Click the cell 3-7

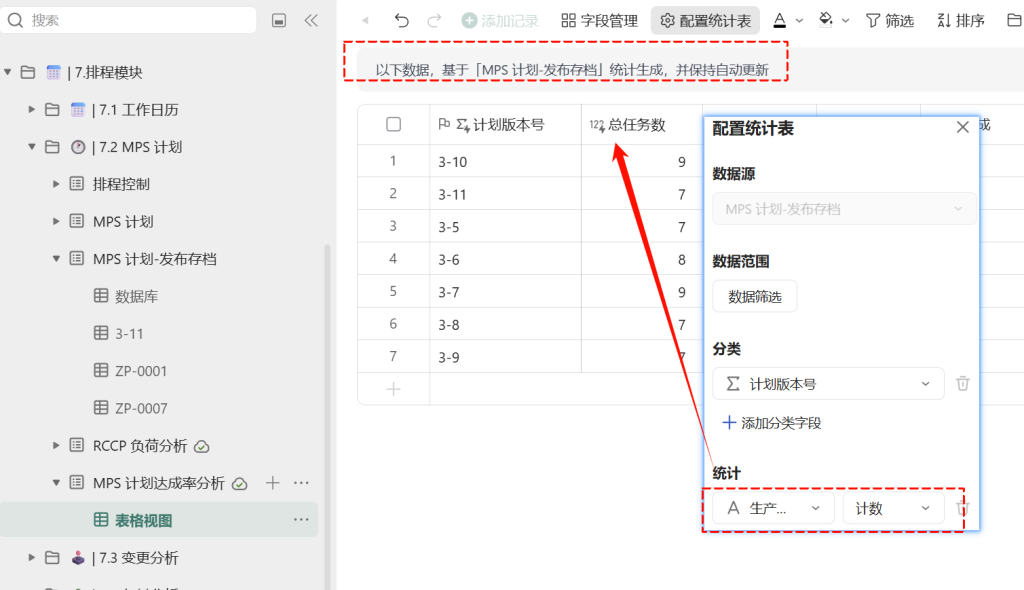[x=505, y=292]
